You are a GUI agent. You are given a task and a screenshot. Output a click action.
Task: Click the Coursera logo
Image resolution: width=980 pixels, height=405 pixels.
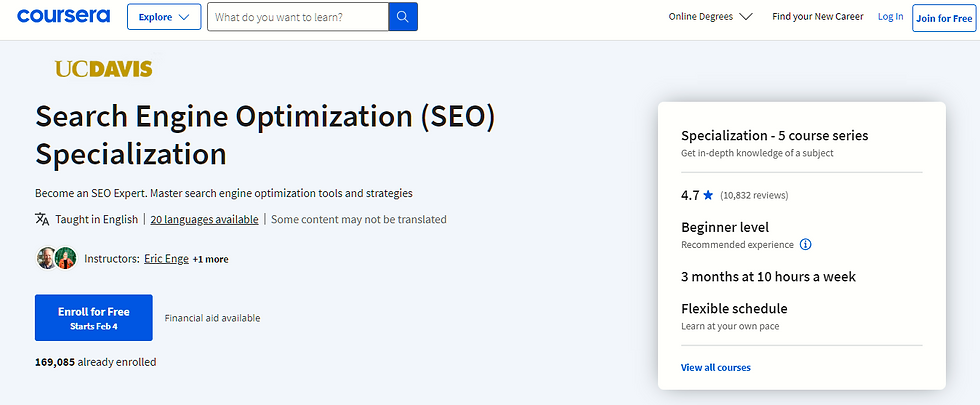tap(66, 16)
